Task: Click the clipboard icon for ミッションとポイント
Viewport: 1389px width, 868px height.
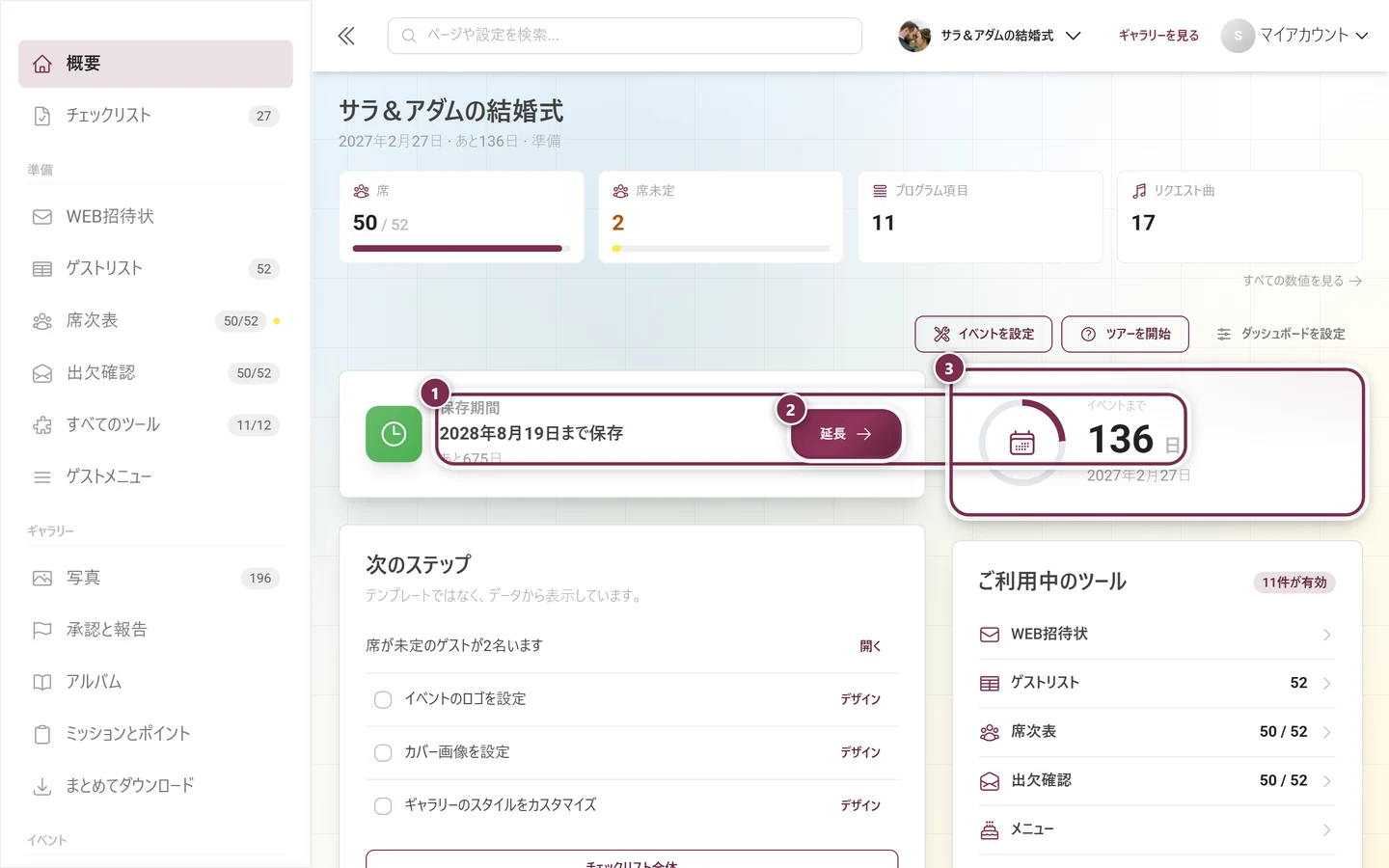Action: (x=42, y=734)
